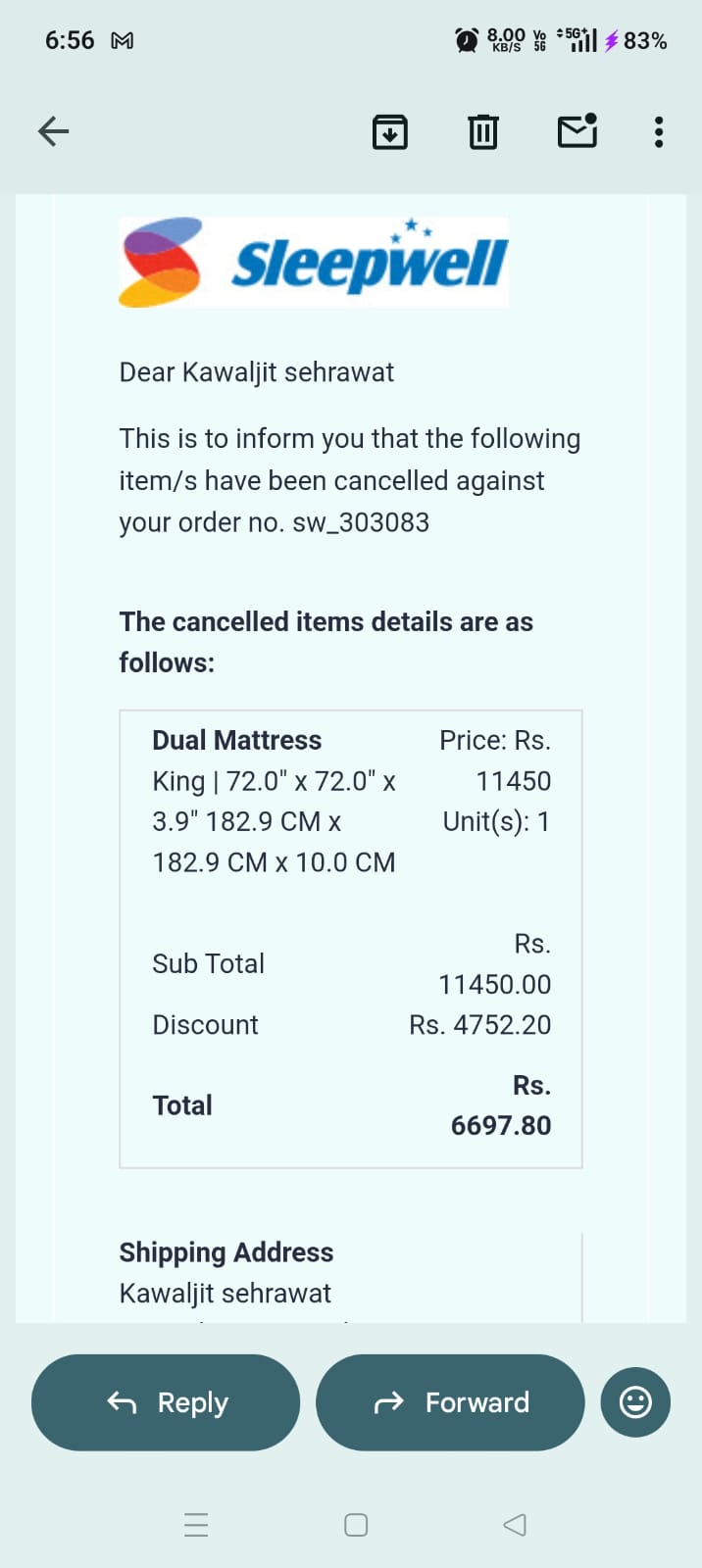The width and height of the screenshot is (702, 1568).
Task: Mark the email as unread
Action: pos(577,131)
